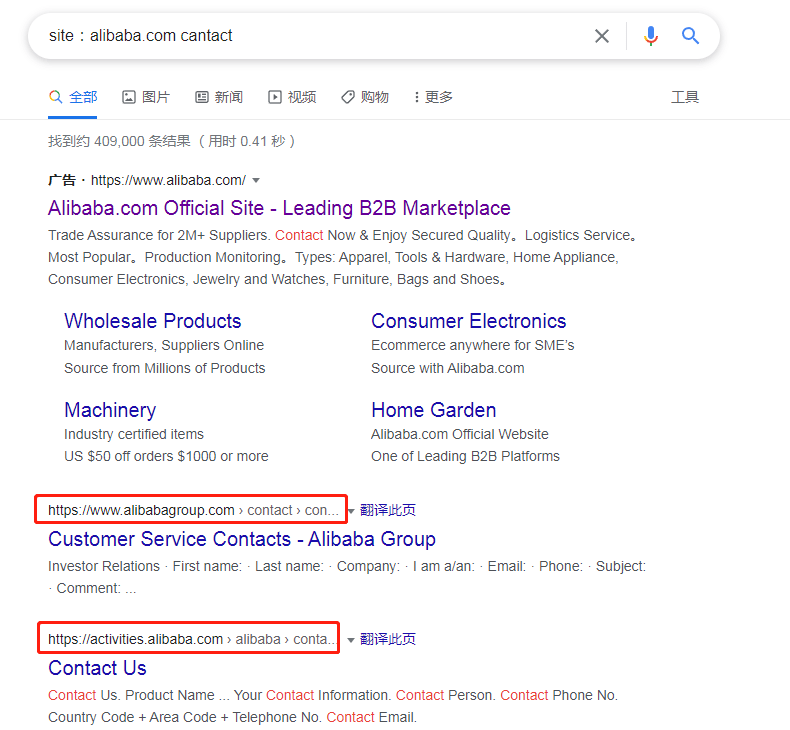Switch to the 视频 (Videos) tab
790x730 pixels.
(292, 97)
